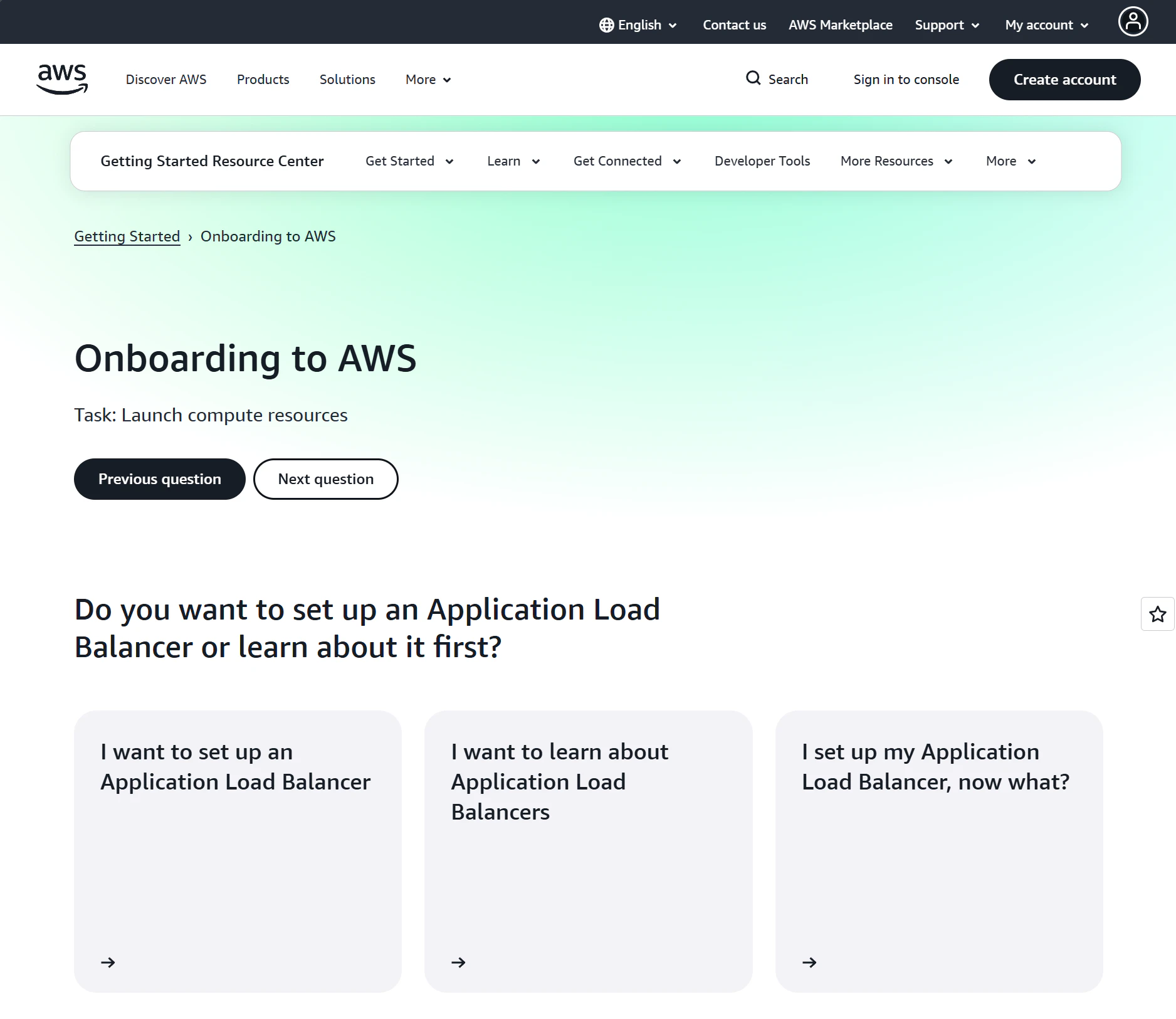Click the Previous question button
Image resolution: width=1176 pixels, height=1019 pixels.
[x=160, y=479]
